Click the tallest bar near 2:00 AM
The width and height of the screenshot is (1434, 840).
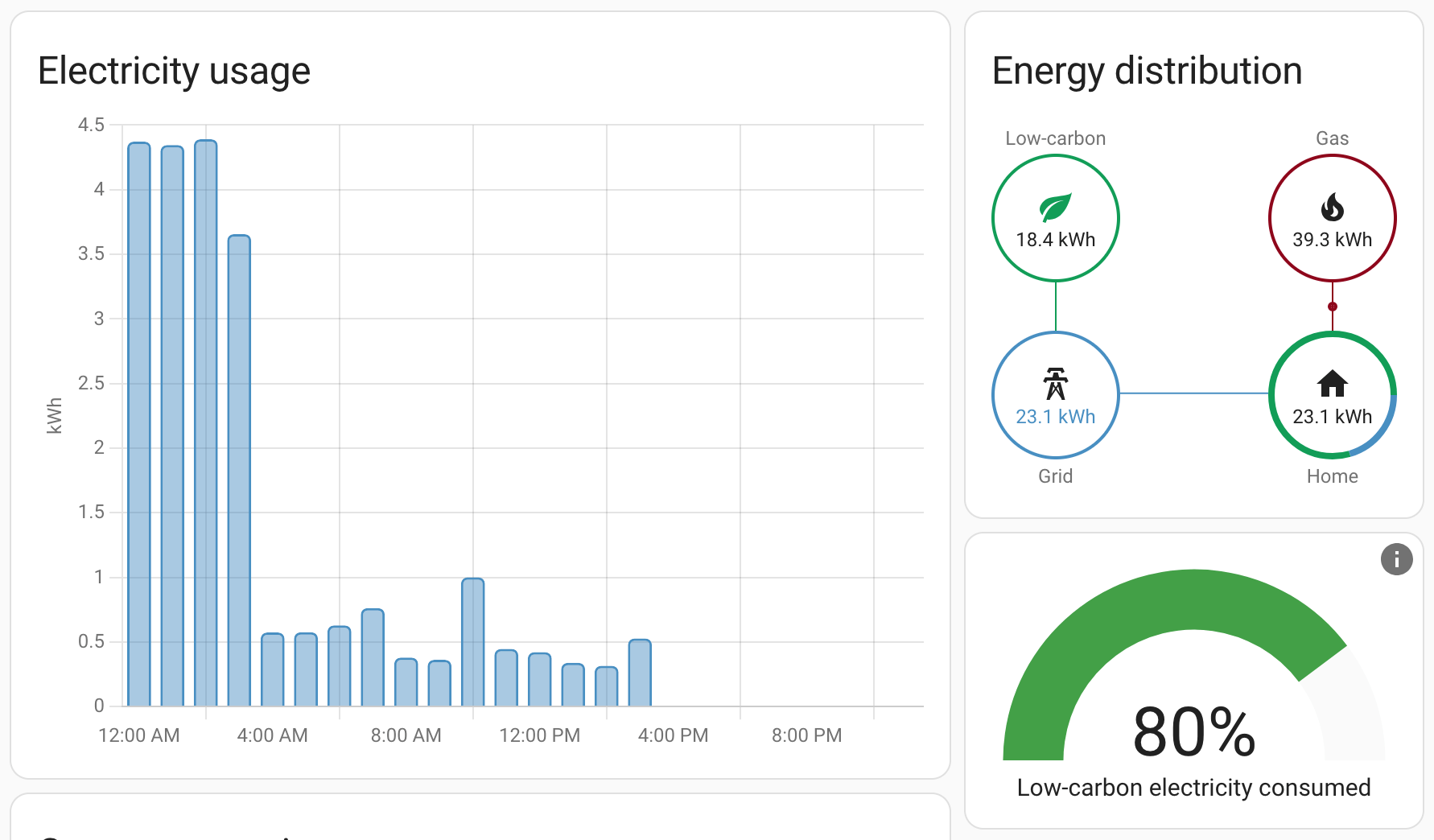(206, 423)
